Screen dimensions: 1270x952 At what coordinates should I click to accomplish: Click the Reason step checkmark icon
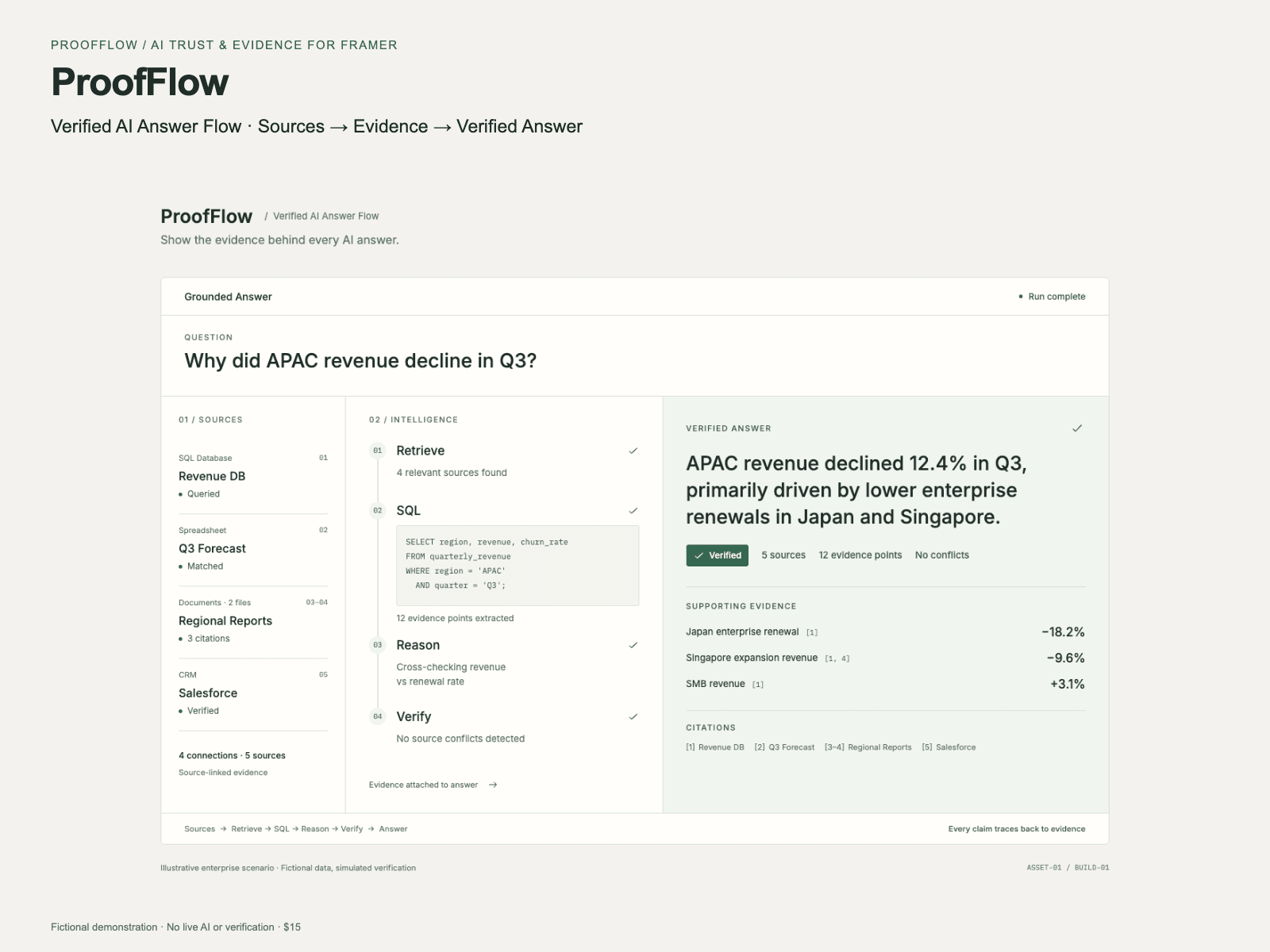coord(633,645)
